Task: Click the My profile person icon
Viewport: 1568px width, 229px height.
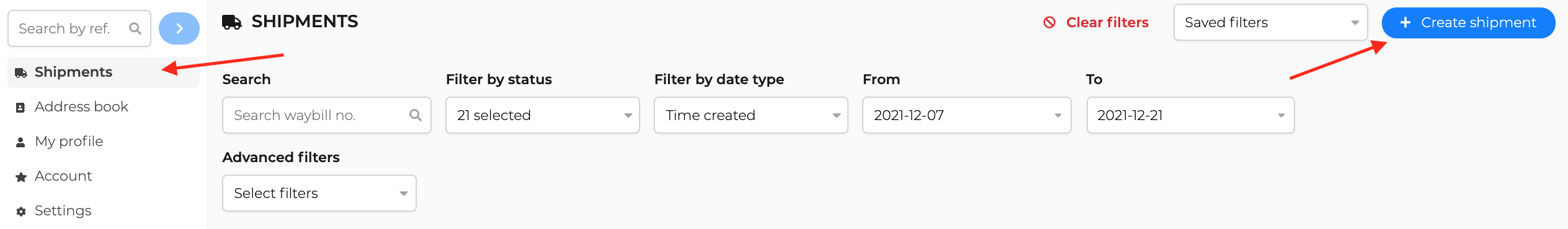Action: pos(20,142)
